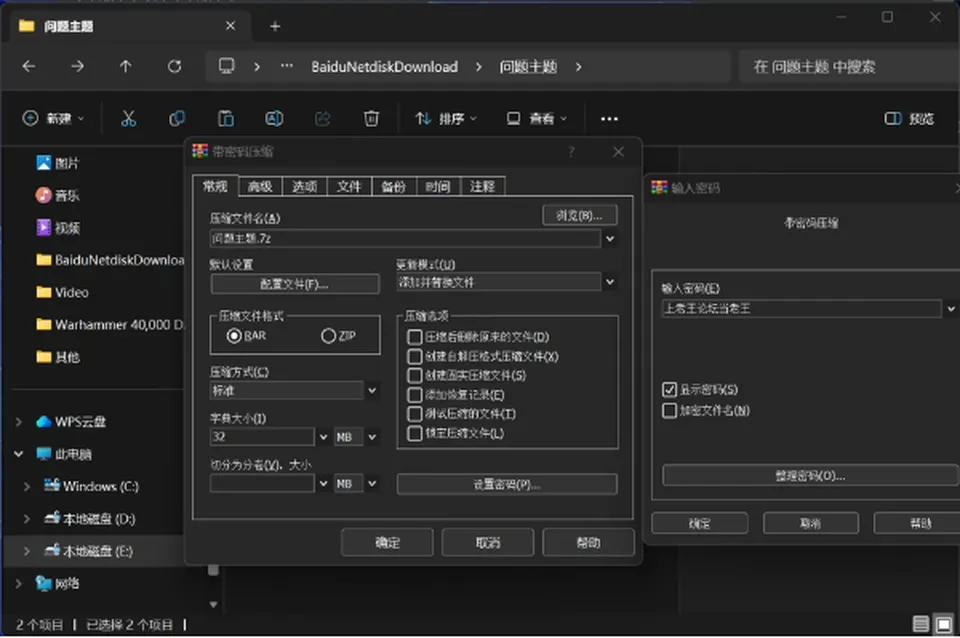Go back with the Explorer back arrow
Image resolution: width=960 pixels, height=638 pixels.
[29, 66]
